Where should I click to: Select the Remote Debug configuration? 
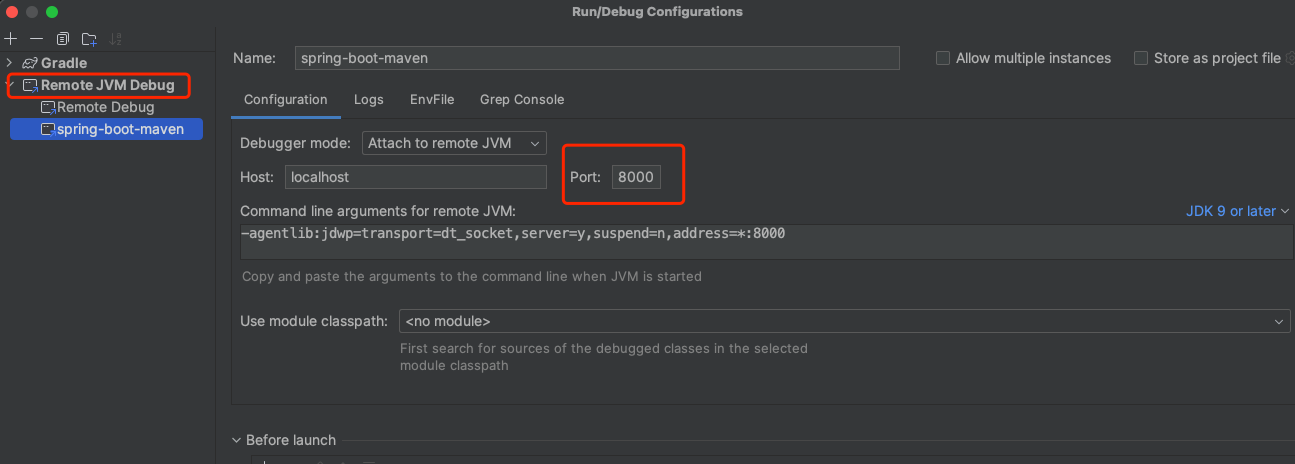(105, 107)
